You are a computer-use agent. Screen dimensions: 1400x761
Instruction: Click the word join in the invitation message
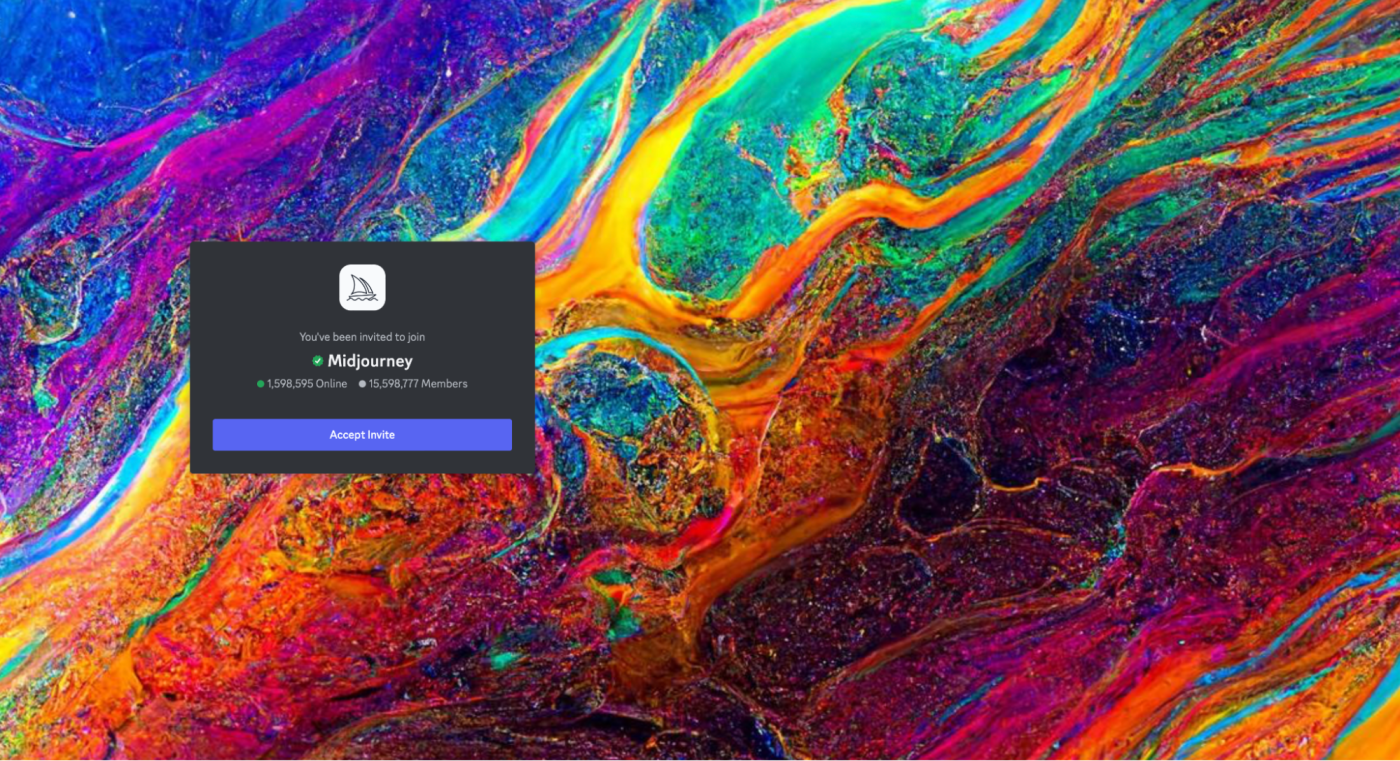click(x=417, y=337)
